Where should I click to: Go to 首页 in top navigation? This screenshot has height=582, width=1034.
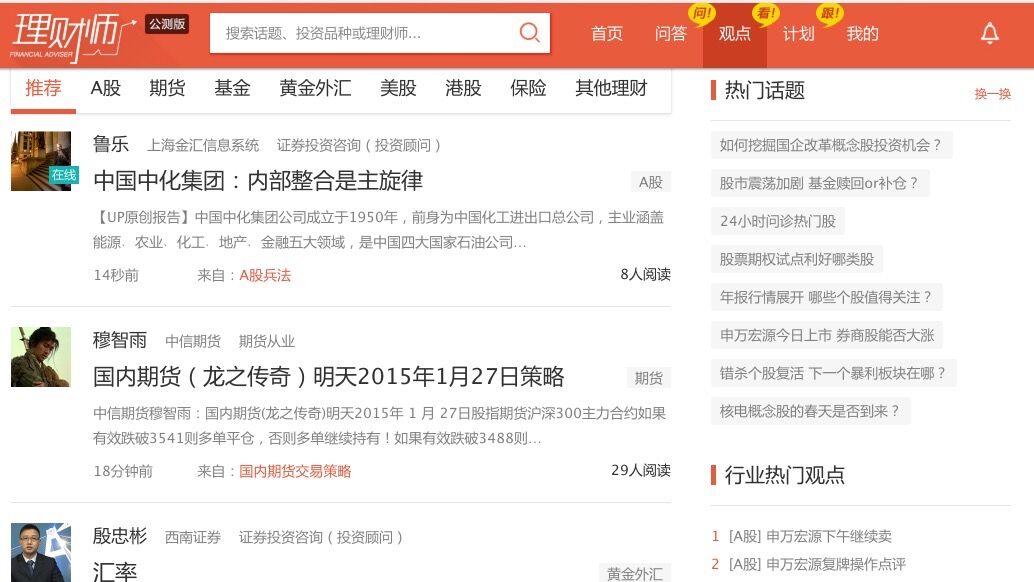point(607,34)
